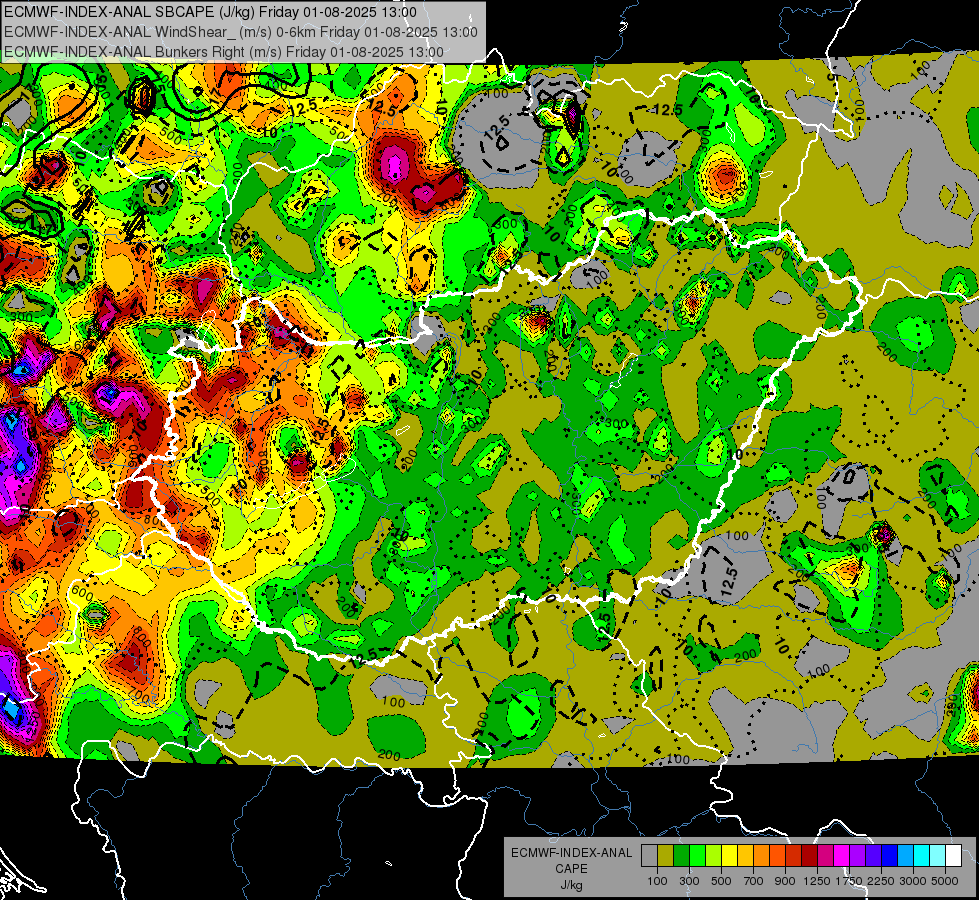Click the dark green legend swatch

click(x=682, y=856)
